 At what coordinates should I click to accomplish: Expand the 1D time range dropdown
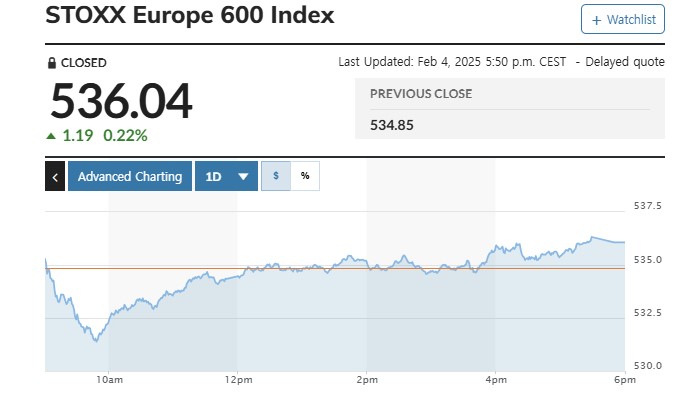pyautogui.click(x=226, y=176)
